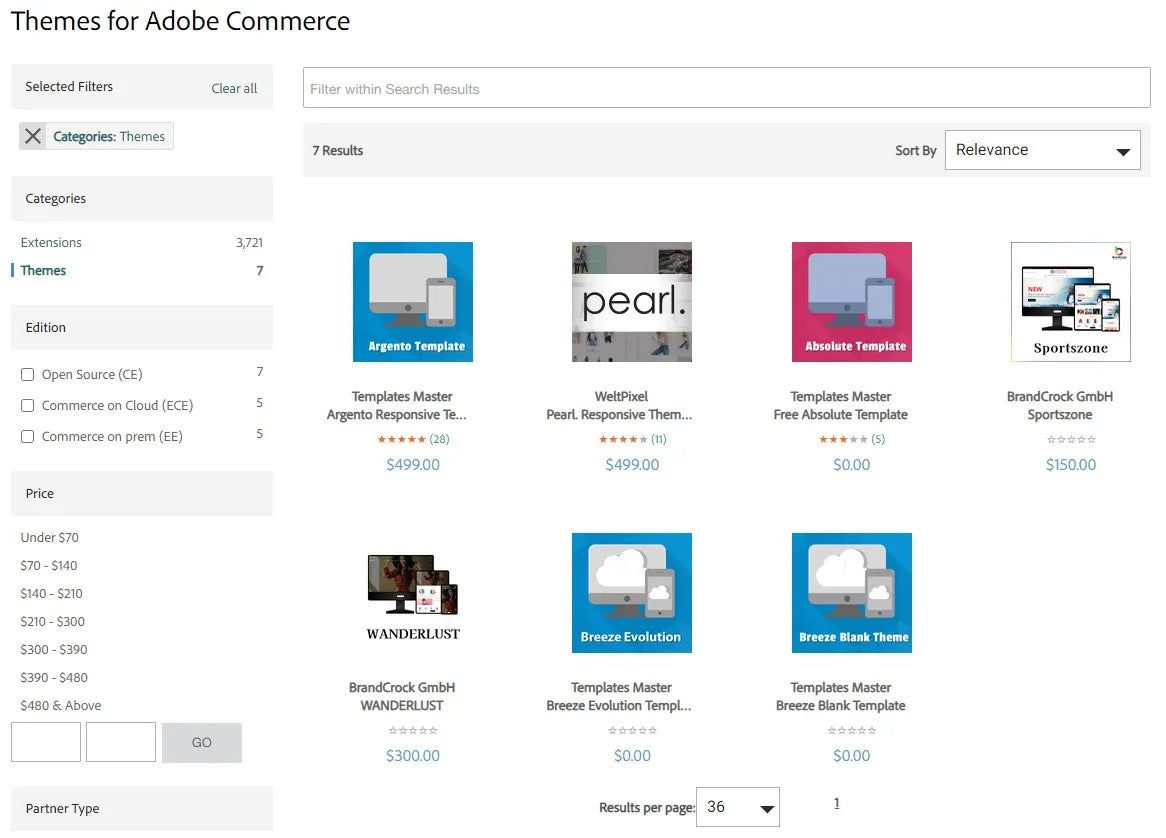Collapse the Categories filter section
Viewport: 1166px width, 838px height.
click(142, 199)
